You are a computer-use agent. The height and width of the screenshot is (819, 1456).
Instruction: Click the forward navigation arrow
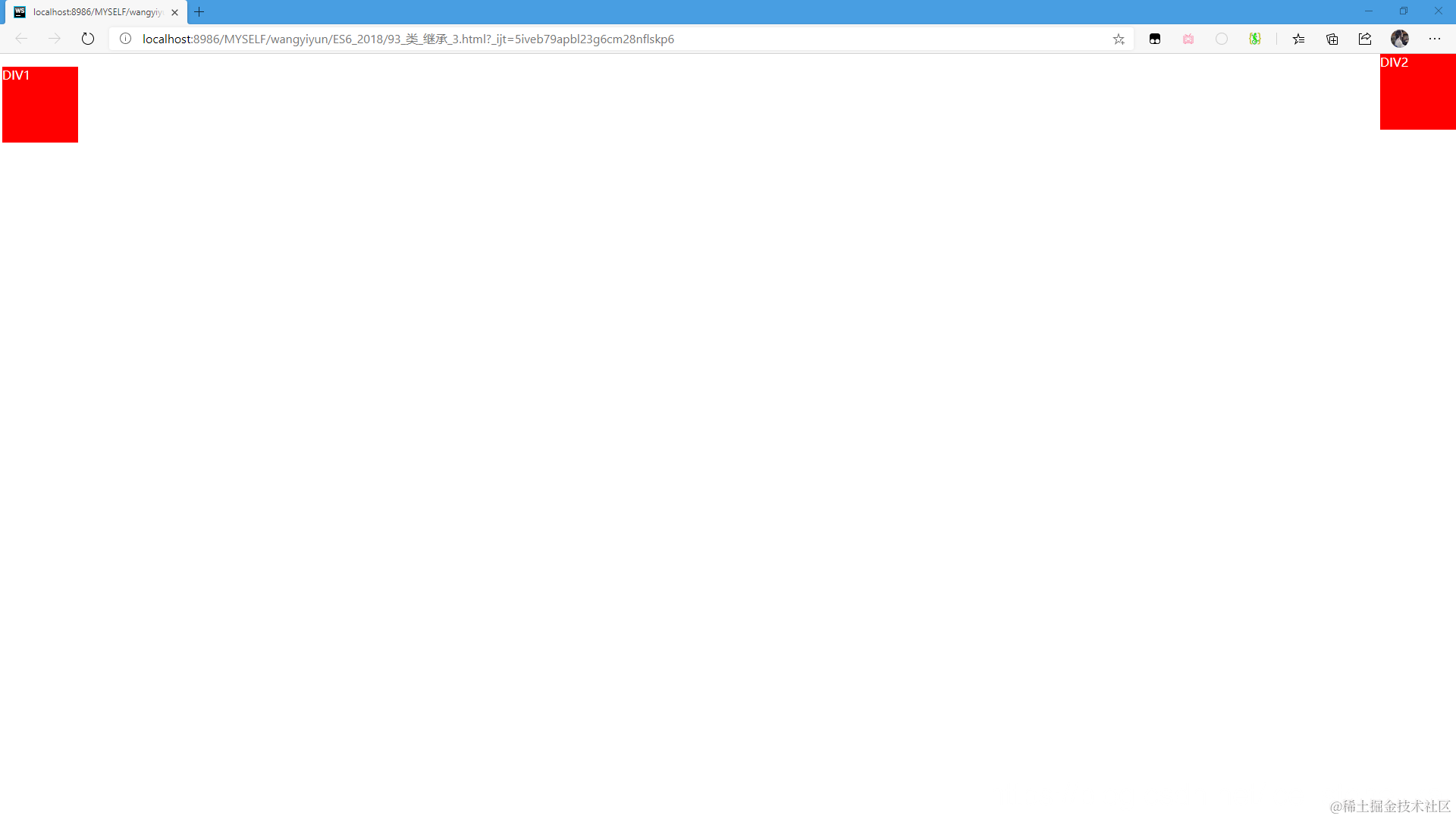pos(55,39)
